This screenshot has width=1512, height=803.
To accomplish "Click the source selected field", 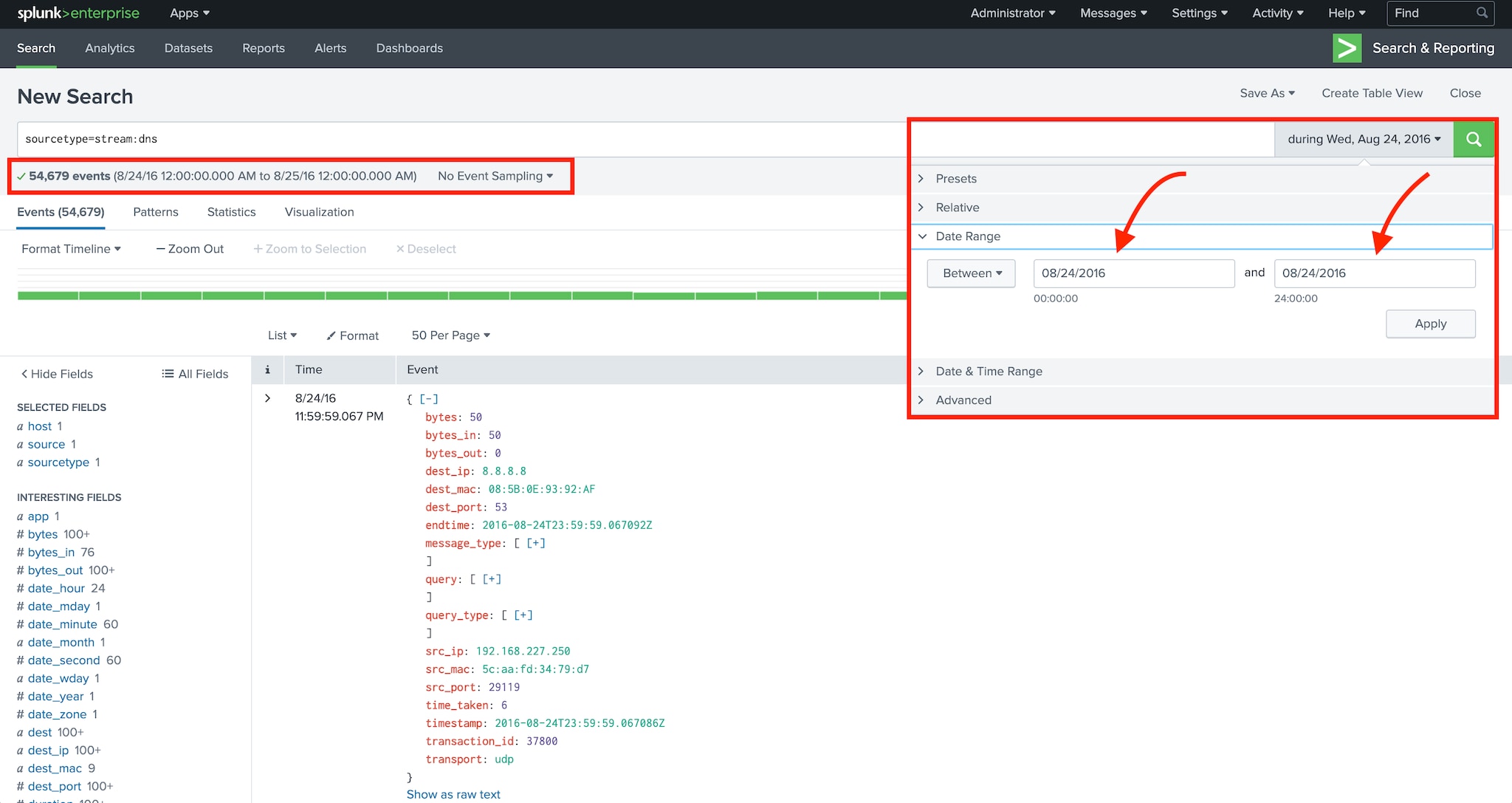I will pyautogui.click(x=47, y=445).
